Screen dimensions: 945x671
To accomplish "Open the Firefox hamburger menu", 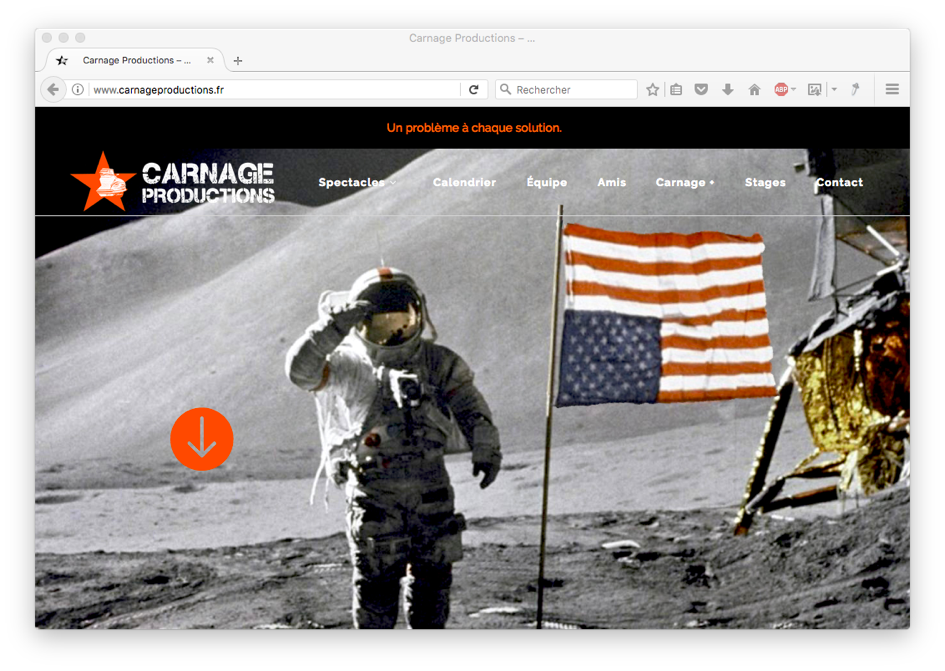I will 893,89.
